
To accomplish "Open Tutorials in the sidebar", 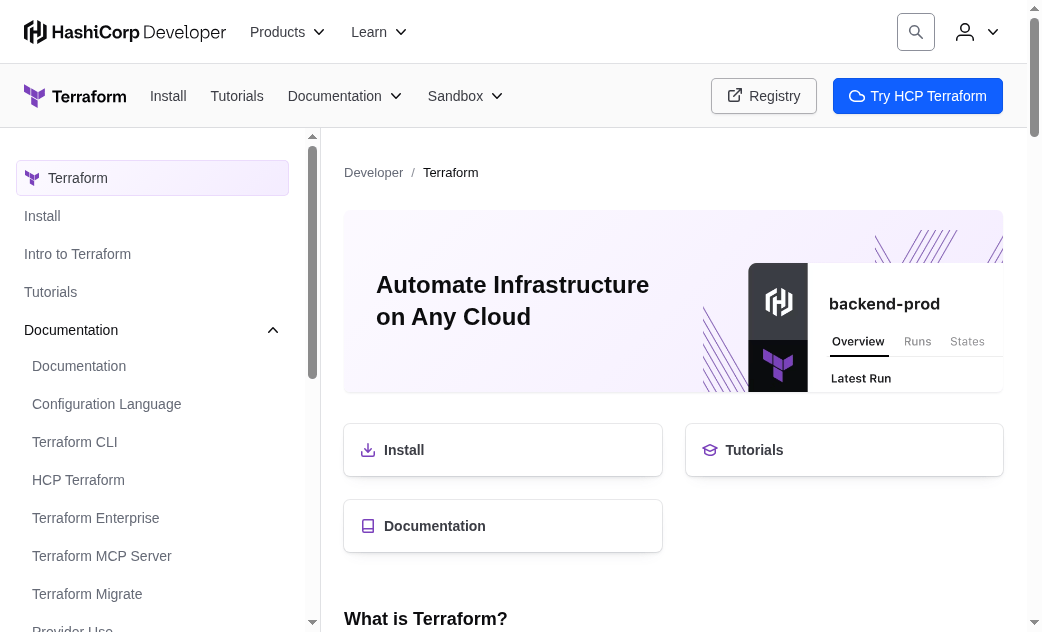I will (x=51, y=292).
